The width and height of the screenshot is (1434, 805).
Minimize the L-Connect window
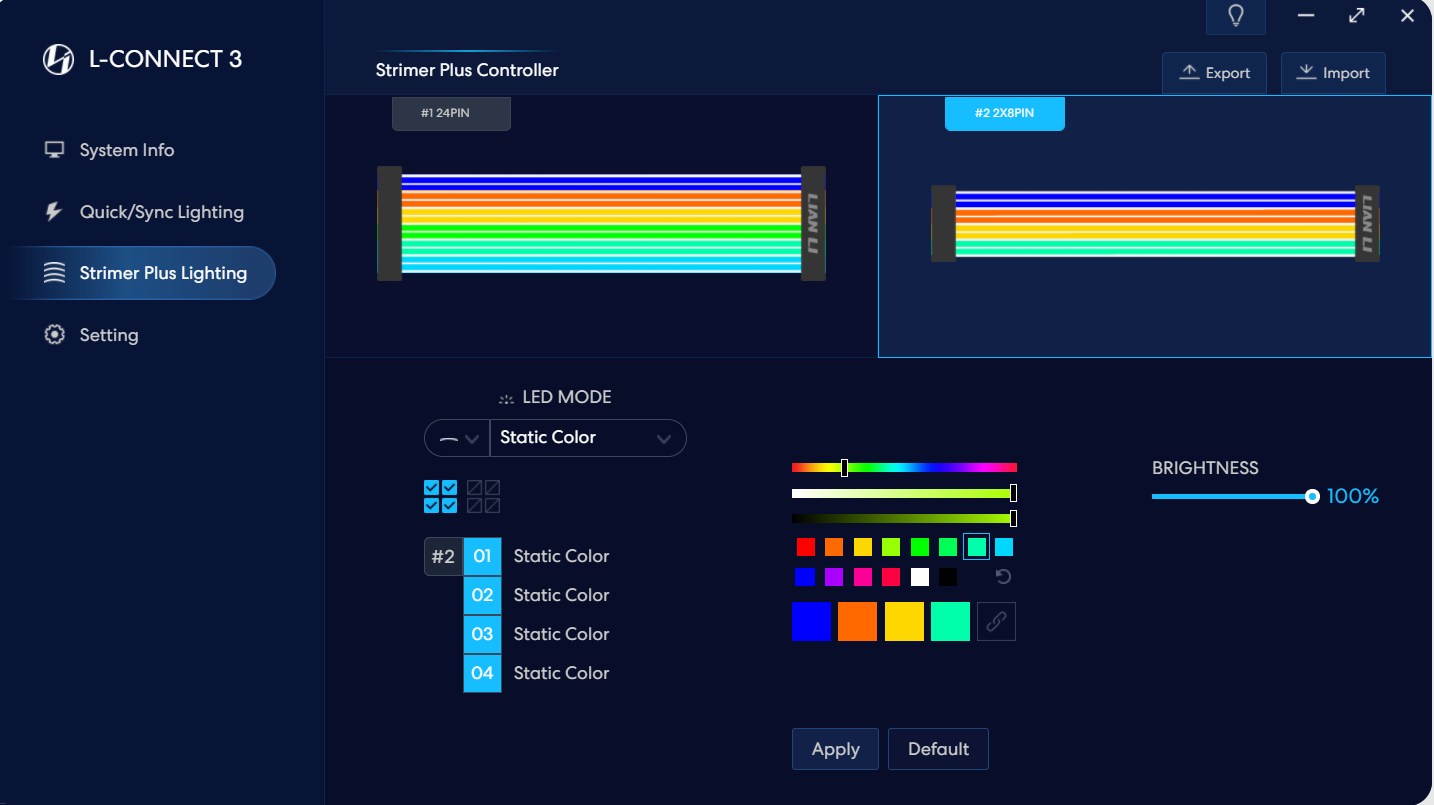pyautogui.click(x=1306, y=15)
